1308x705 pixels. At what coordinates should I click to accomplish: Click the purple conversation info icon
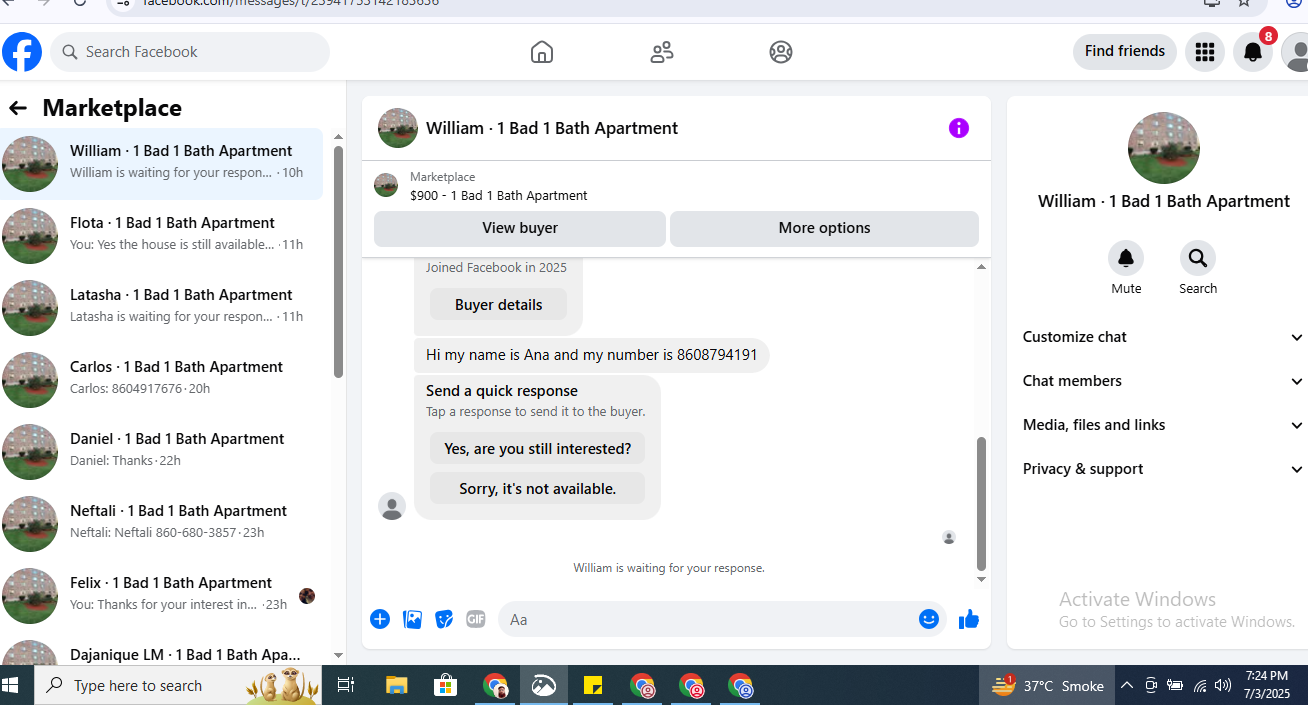click(x=958, y=128)
